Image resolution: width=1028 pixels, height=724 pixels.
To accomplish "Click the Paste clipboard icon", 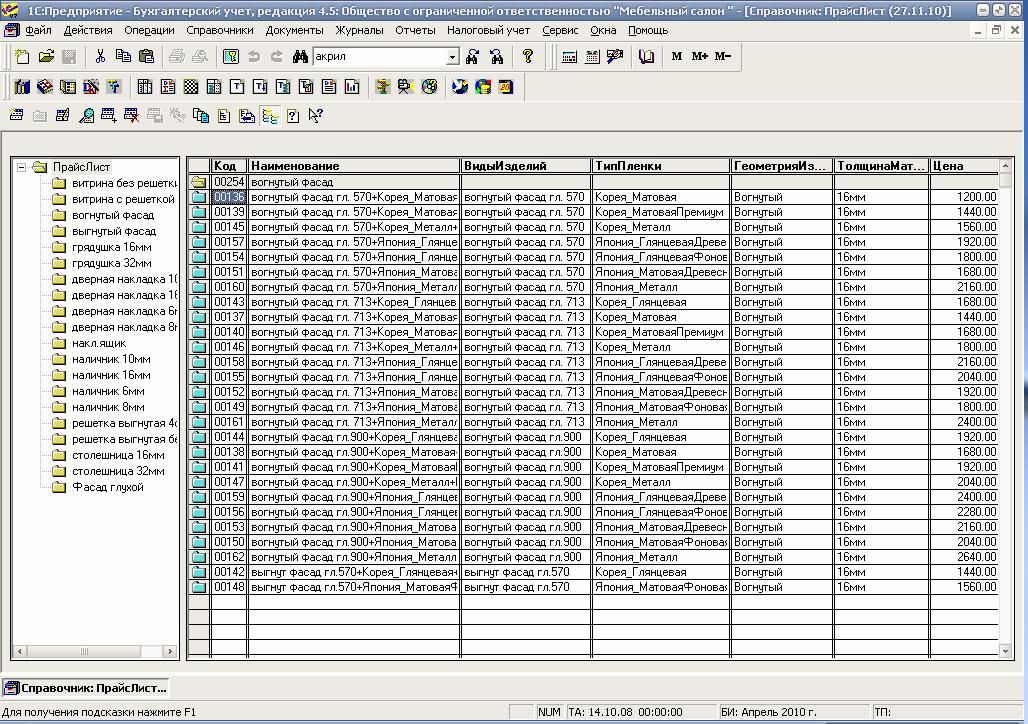I will 146,56.
